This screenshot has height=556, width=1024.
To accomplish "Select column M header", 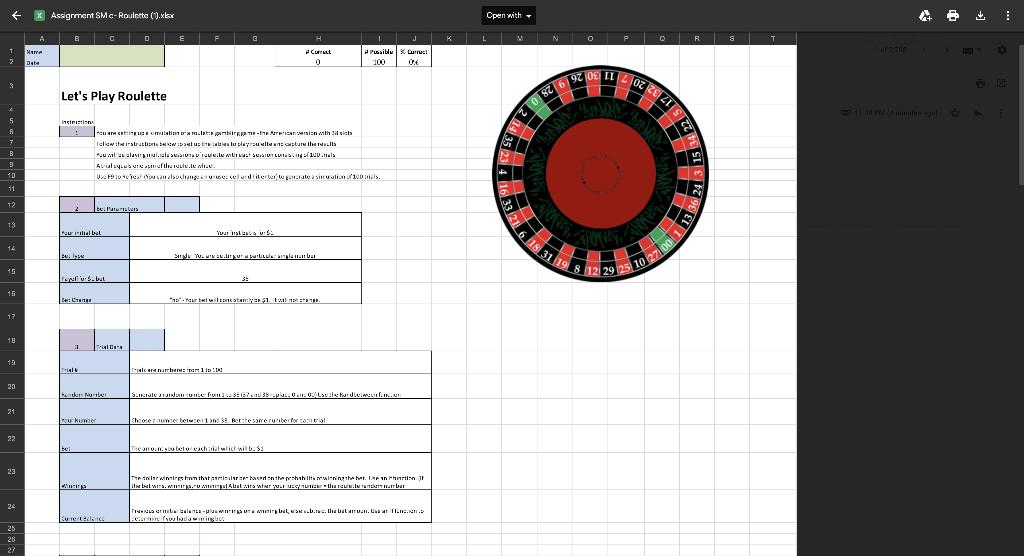I will 520,39.
